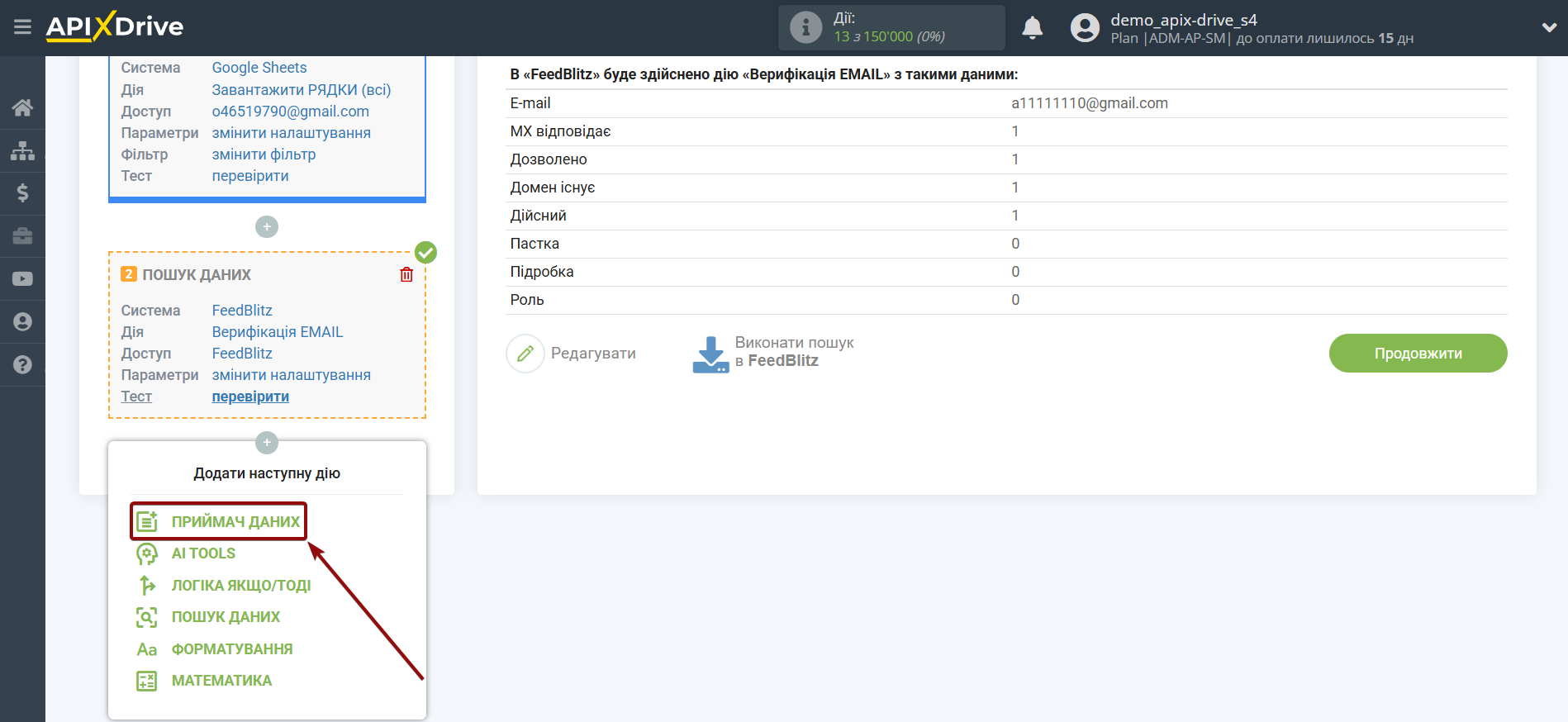
Task: Open FeedBlitz access link
Action: (x=242, y=354)
